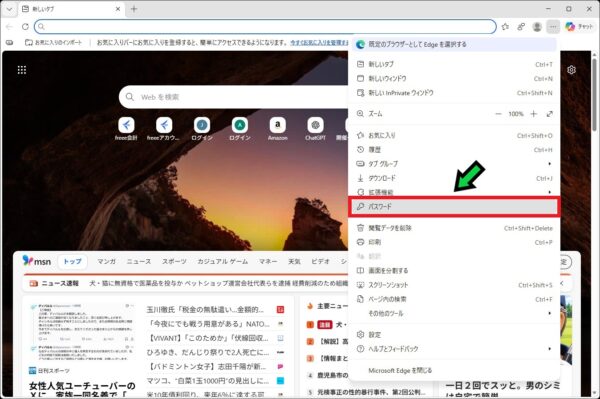Image resolution: width=600 pixels, height=399 pixels.
Task: Choose 印刷 from the menu
Action: pos(454,242)
